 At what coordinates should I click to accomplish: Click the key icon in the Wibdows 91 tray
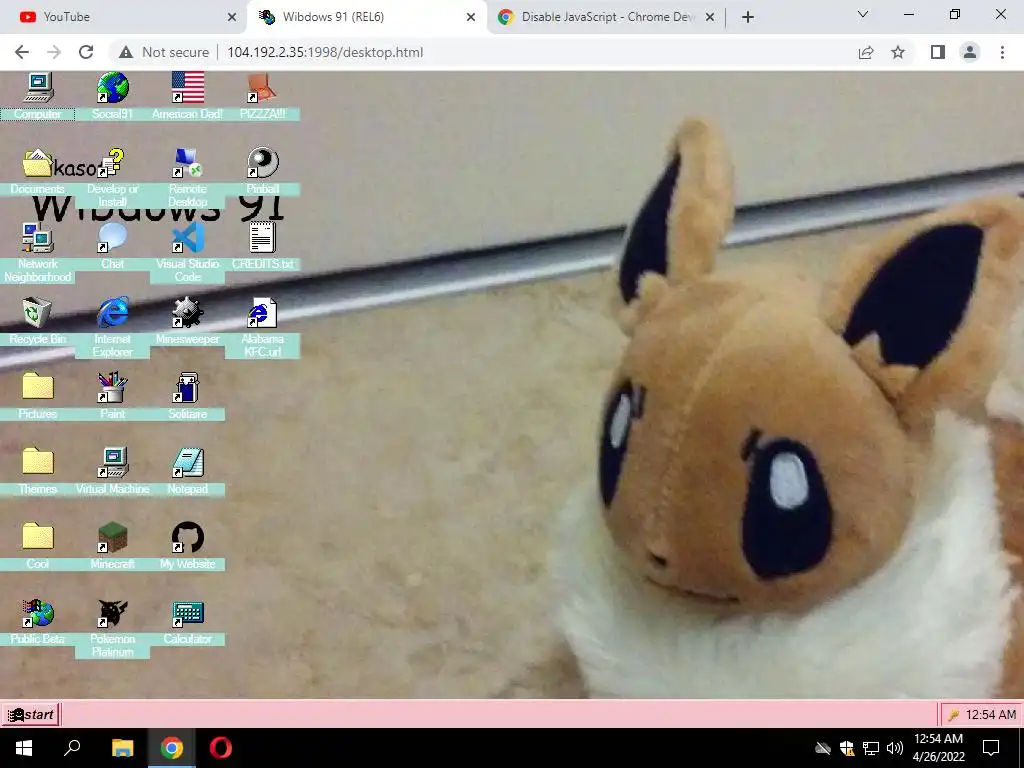coord(953,715)
